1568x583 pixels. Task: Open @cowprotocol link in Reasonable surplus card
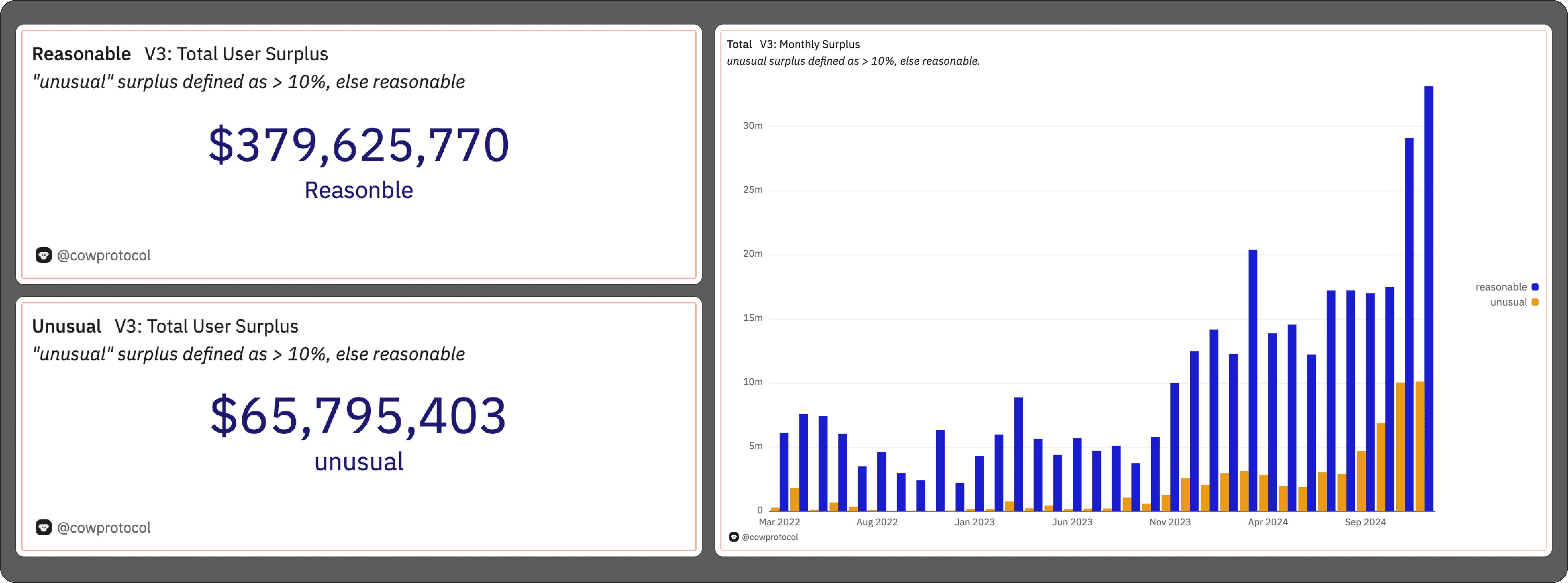point(104,255)
